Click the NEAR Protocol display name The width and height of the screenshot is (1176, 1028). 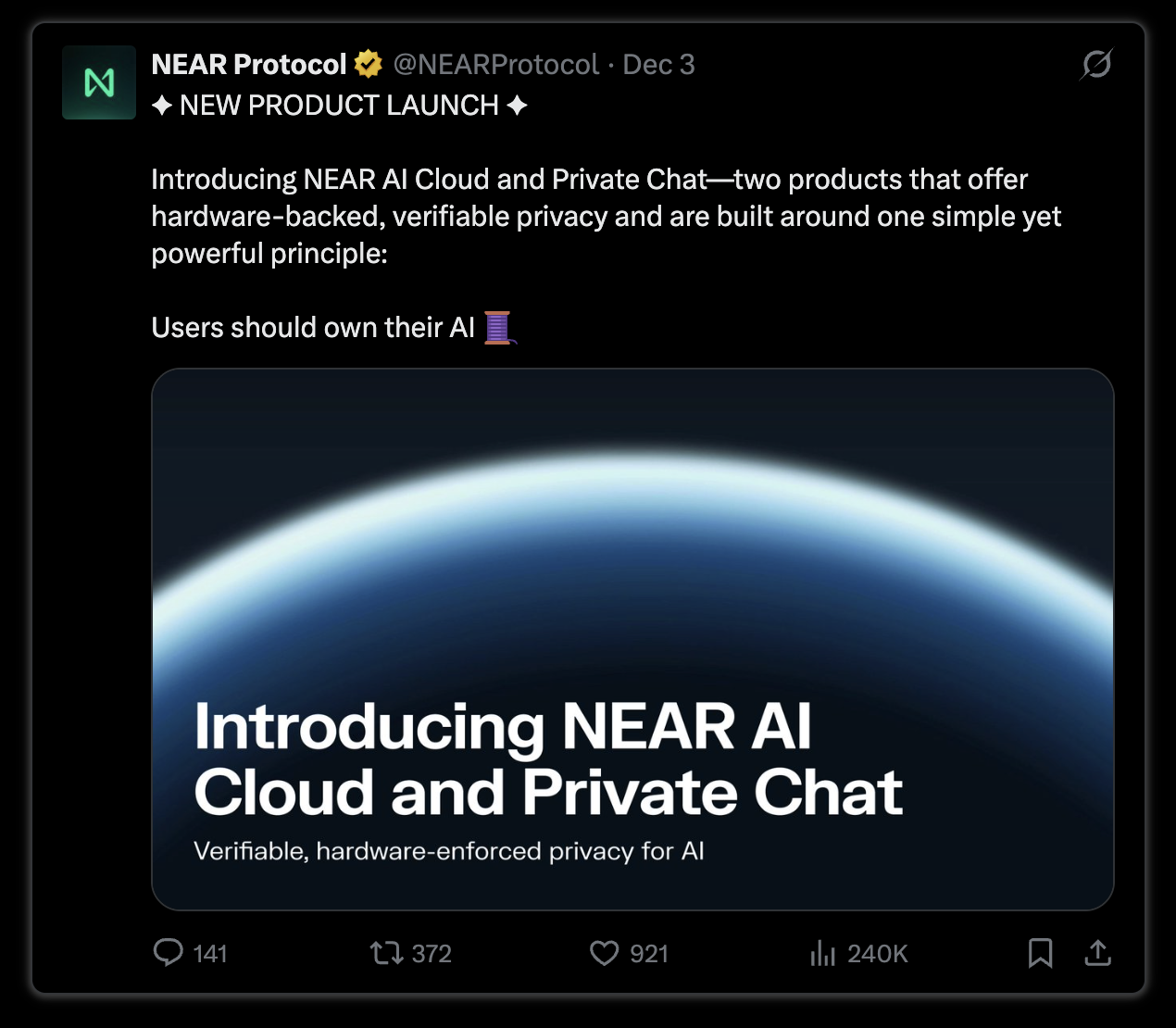pos(249,64)
